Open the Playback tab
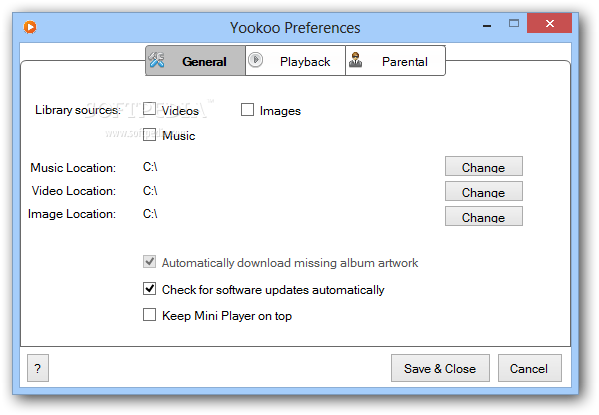599x415 pixels. tap(295, 61)
